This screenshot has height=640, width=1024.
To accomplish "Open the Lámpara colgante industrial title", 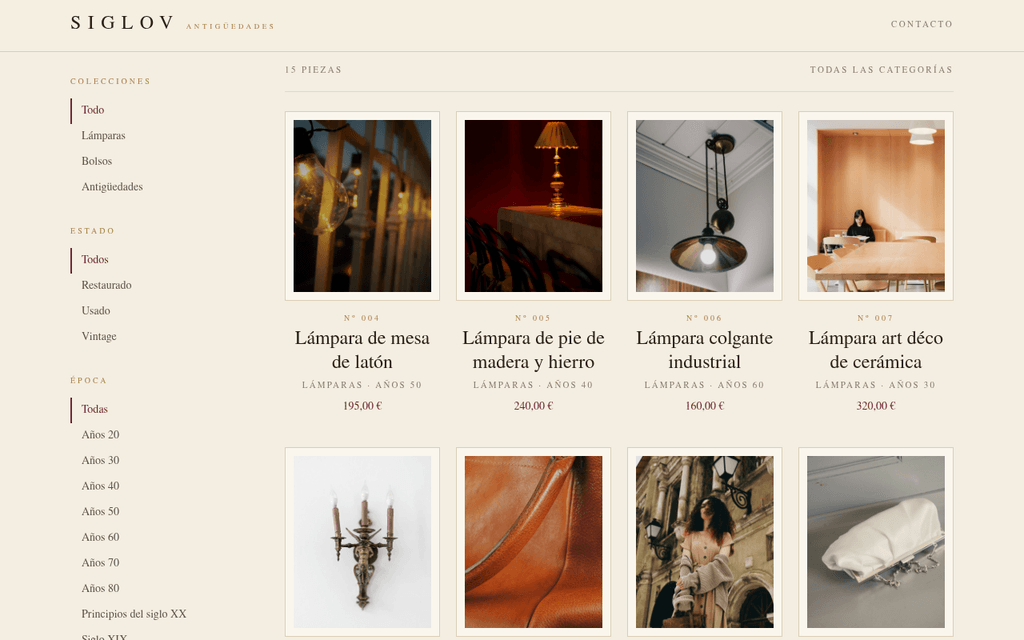I will pos(705,350).
